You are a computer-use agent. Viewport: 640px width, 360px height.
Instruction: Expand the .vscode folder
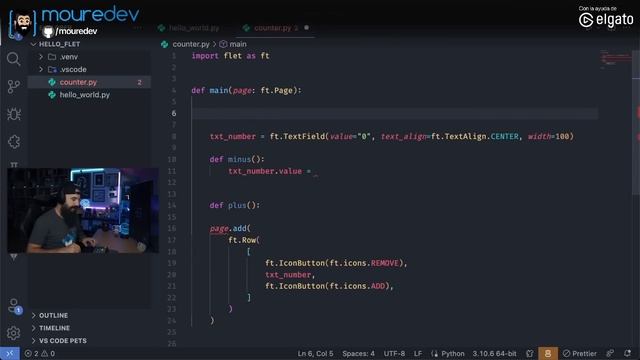[41, 69]
